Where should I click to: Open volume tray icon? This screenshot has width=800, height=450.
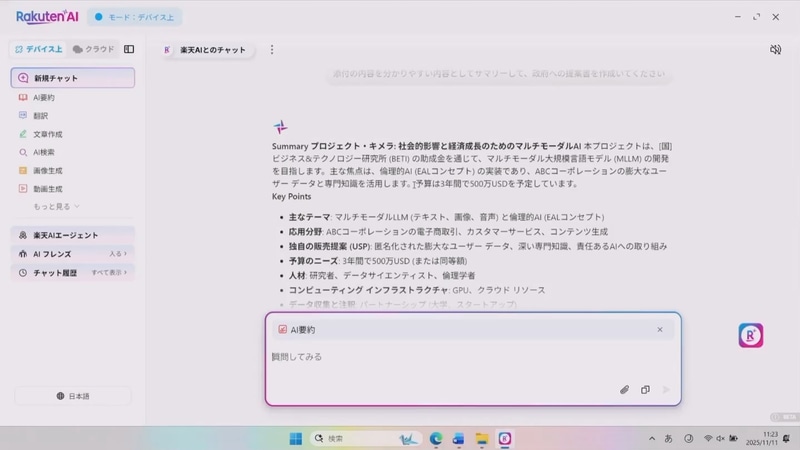click(720, 438)
